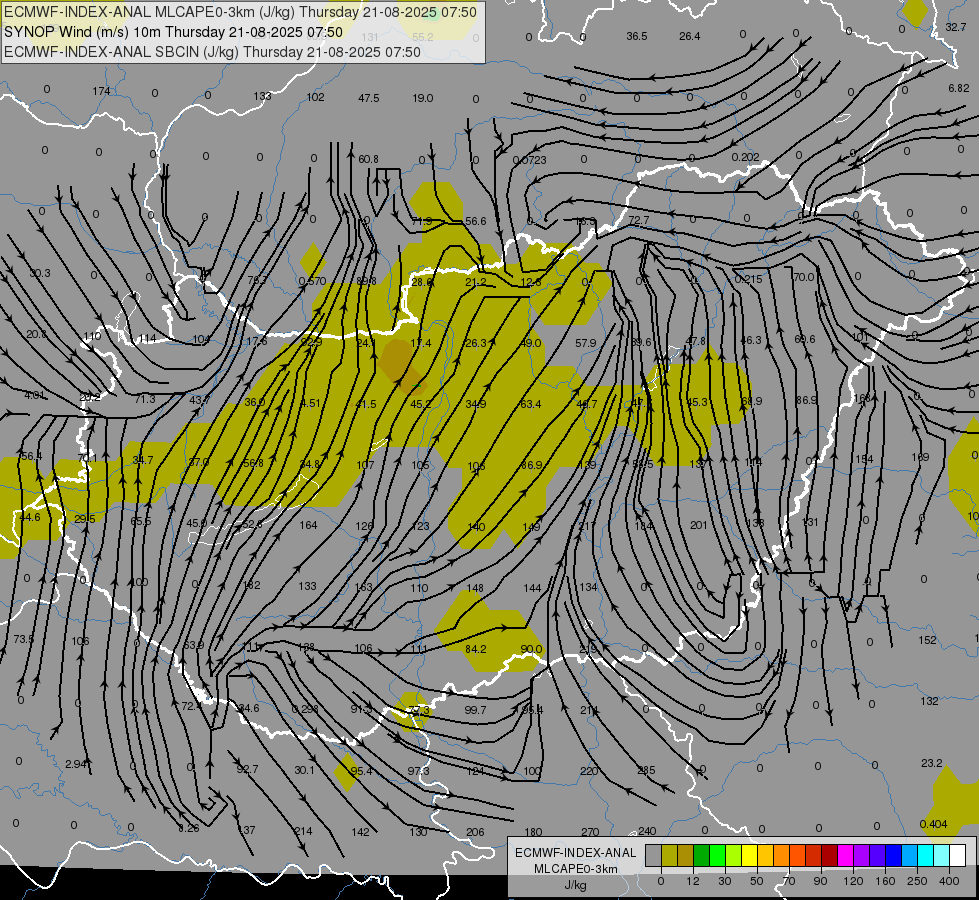979x900 pixels.
Task: Click the map value '32.7'
Action: click(x=955, y=27)
